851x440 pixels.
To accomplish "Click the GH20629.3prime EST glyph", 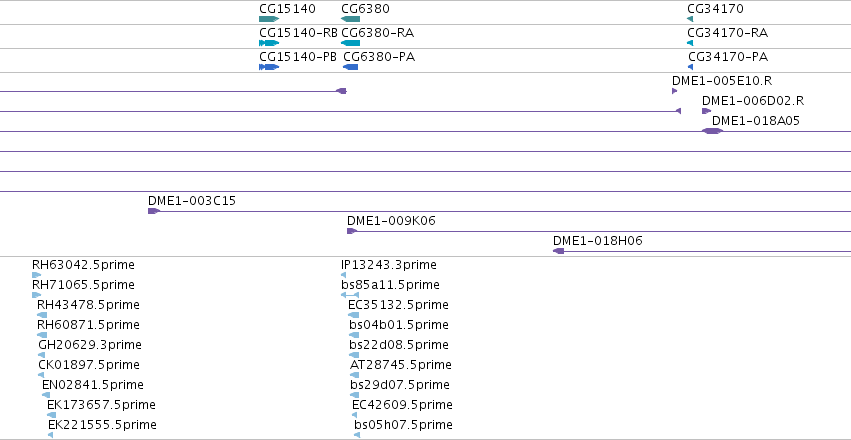I will [42, 355].
